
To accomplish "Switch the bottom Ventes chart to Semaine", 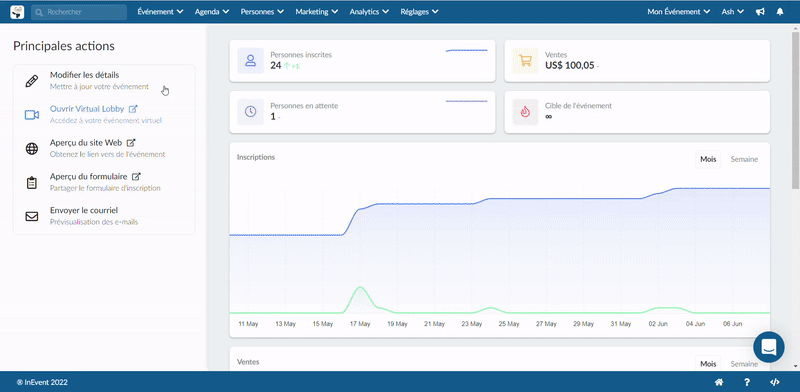I will [x=744, y=364].
